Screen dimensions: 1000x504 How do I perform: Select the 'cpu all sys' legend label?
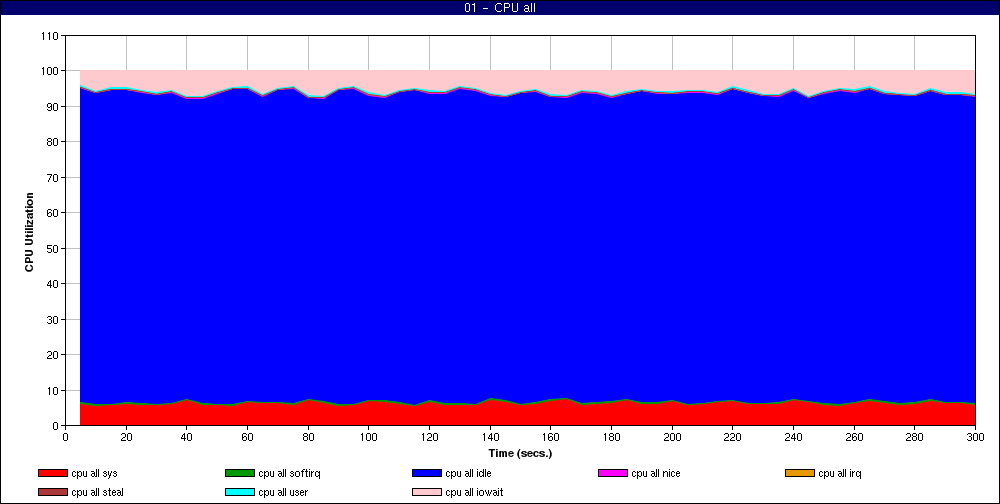coord(94,473)
